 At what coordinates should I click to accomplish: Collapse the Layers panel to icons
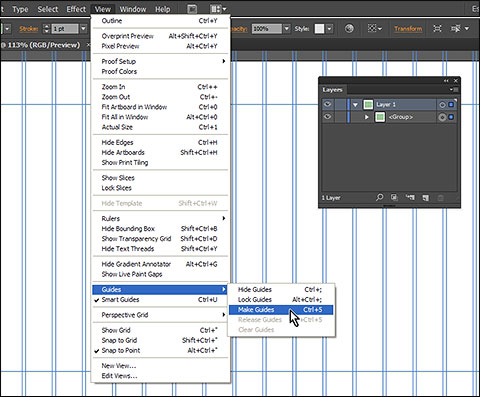pyautogui.click(x=446, y=81)
